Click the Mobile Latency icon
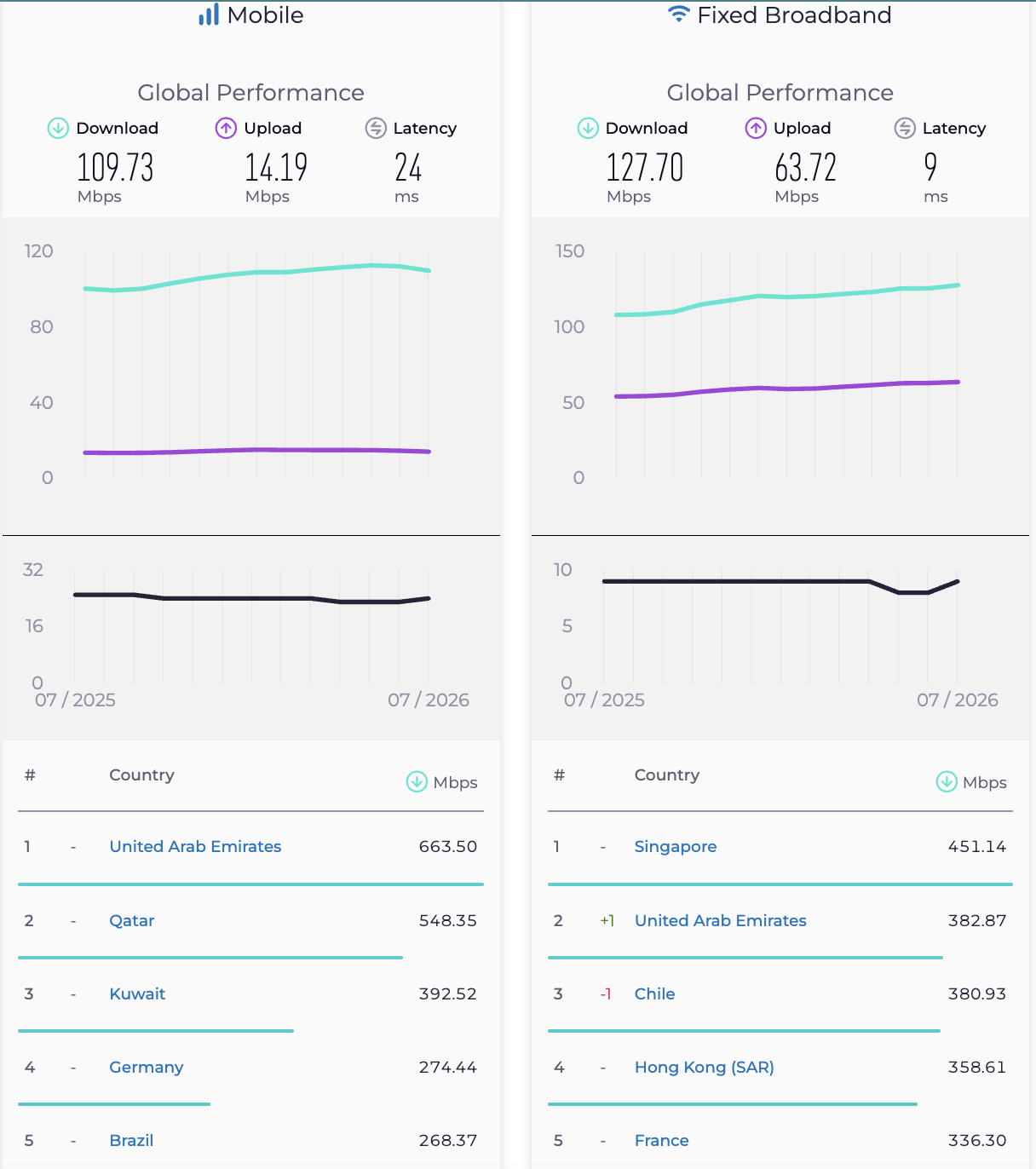Viewport: 1036px width, 1169px height. point(376,128)
